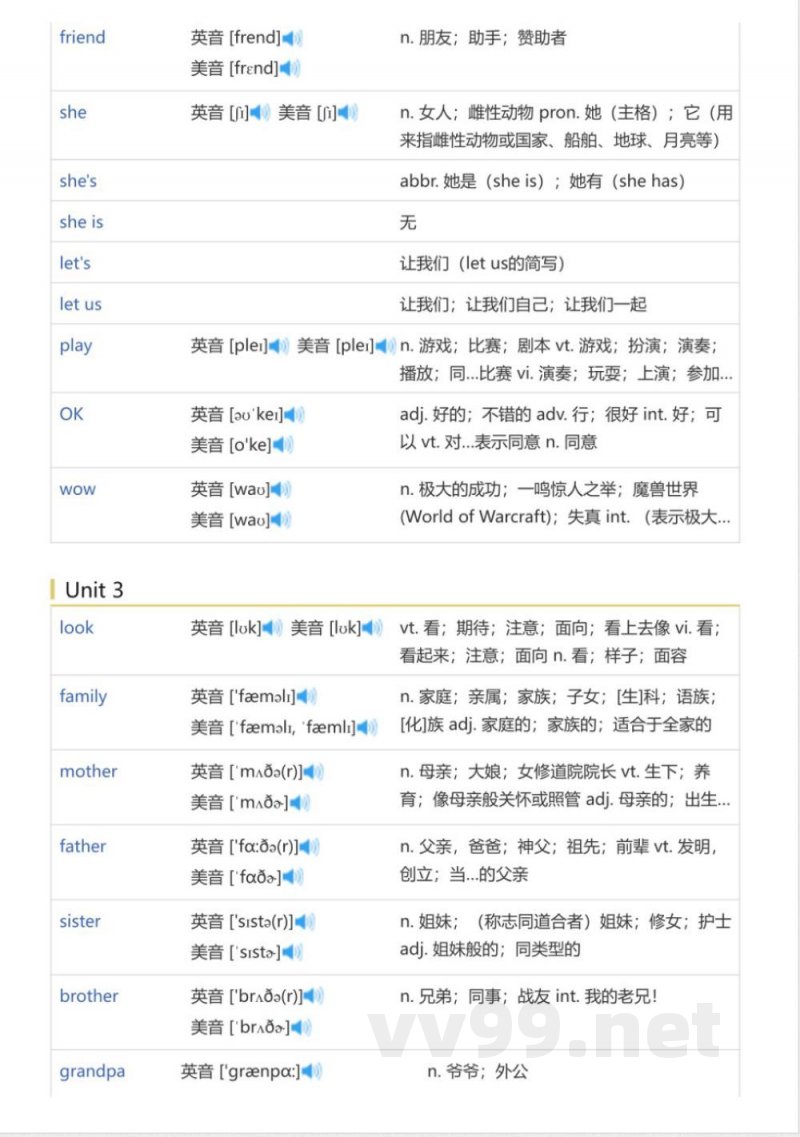
Task: Play British pronunciation of "brother"
Action: 312,996
